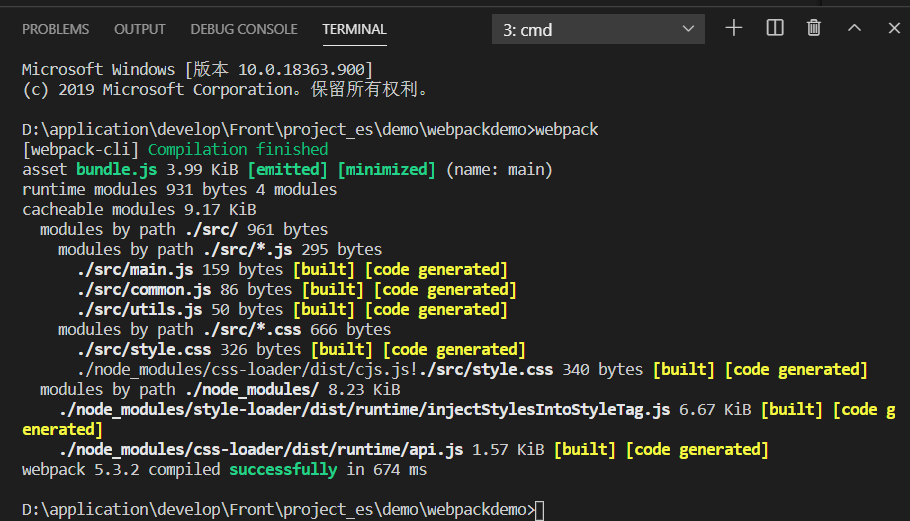Click the 'bundle.js' asset name
This screenshot has height=521, width=910.
[x=117, y=169]
